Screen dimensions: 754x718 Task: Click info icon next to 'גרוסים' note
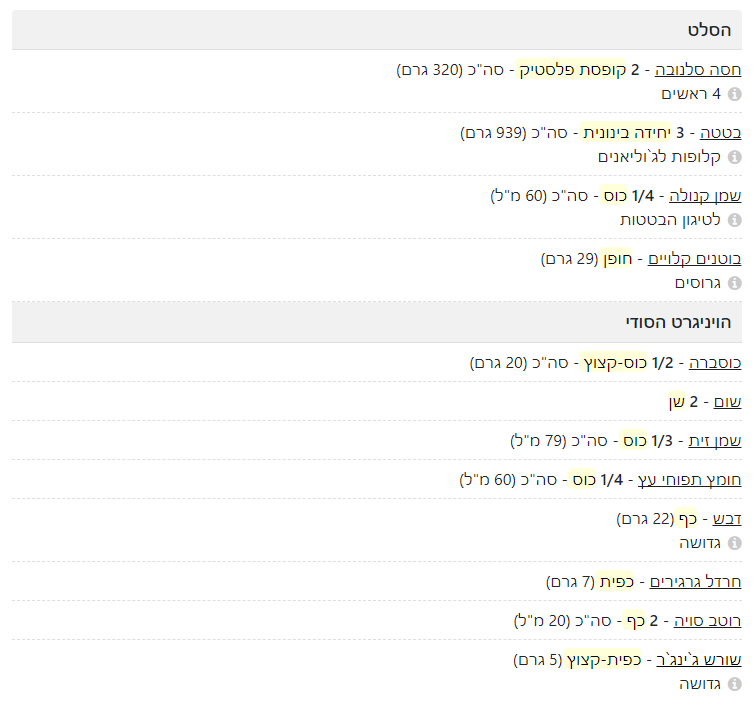(x=735, y=283)
